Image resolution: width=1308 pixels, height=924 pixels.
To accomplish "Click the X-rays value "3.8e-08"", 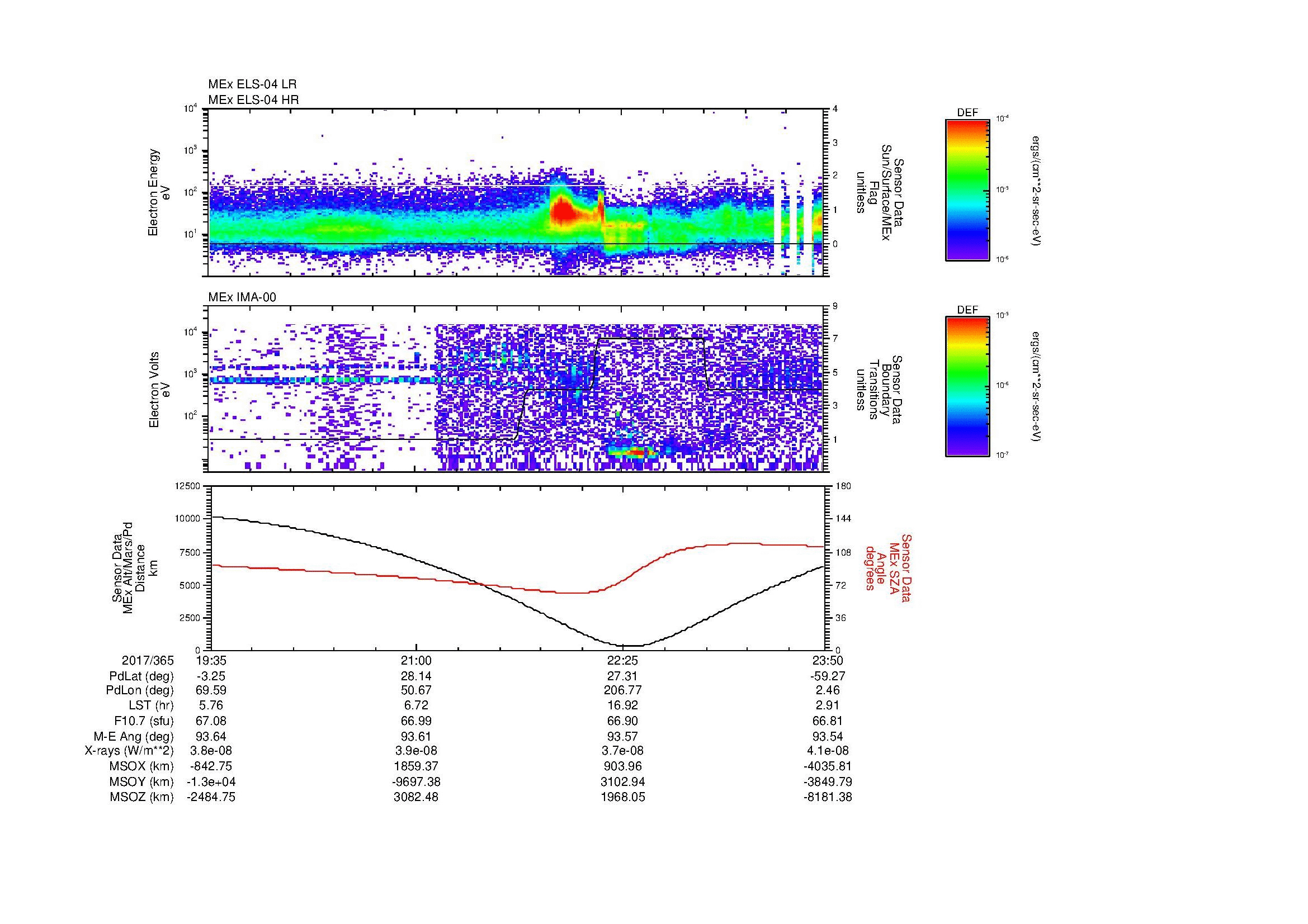I will tap(211, 751).
